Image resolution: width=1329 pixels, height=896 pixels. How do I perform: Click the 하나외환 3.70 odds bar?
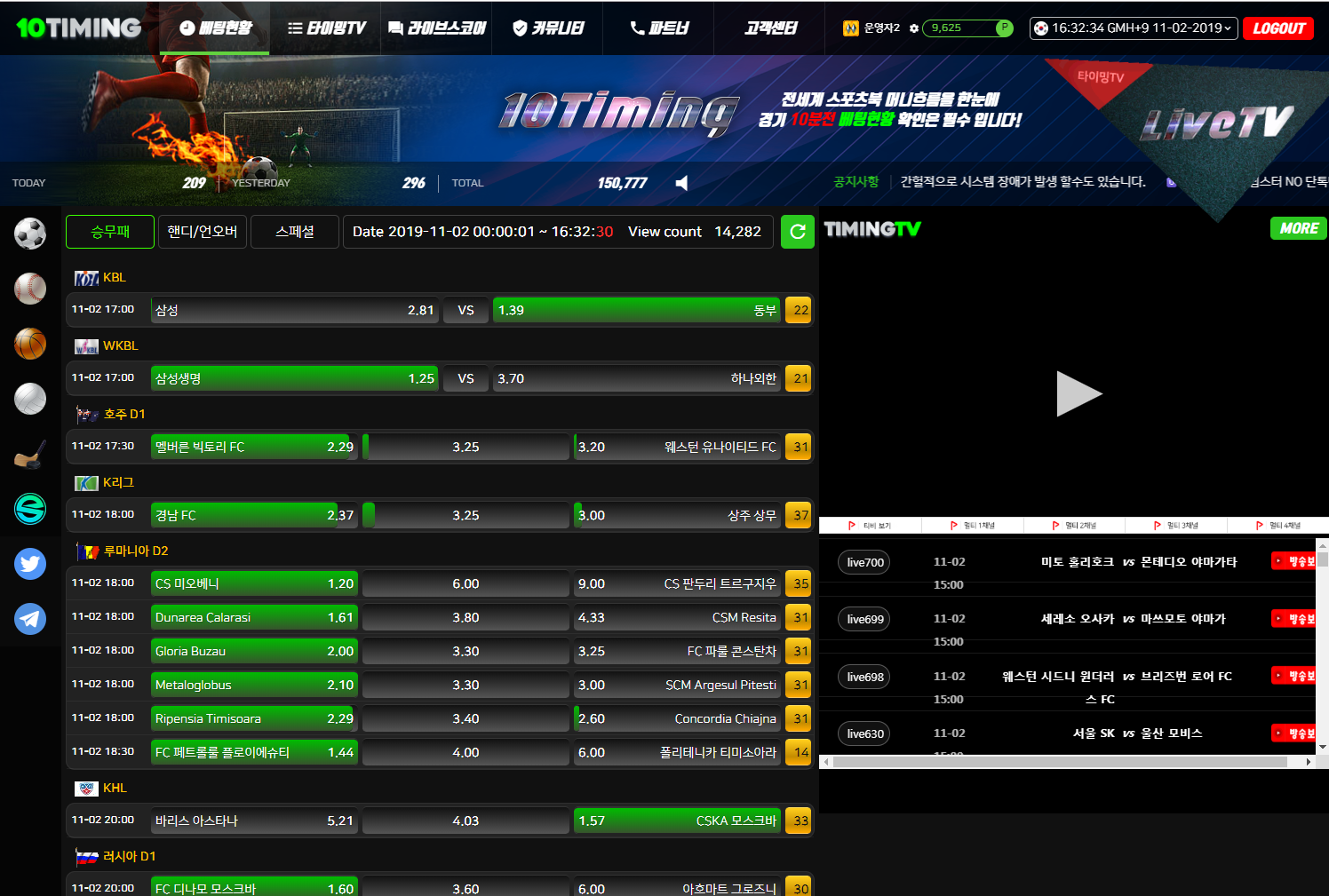click(x=636, y=378)
